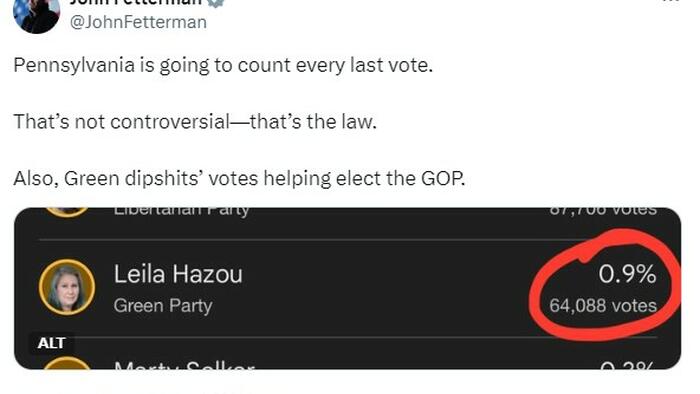Click the verified badge beside the name

pos(216,3)
